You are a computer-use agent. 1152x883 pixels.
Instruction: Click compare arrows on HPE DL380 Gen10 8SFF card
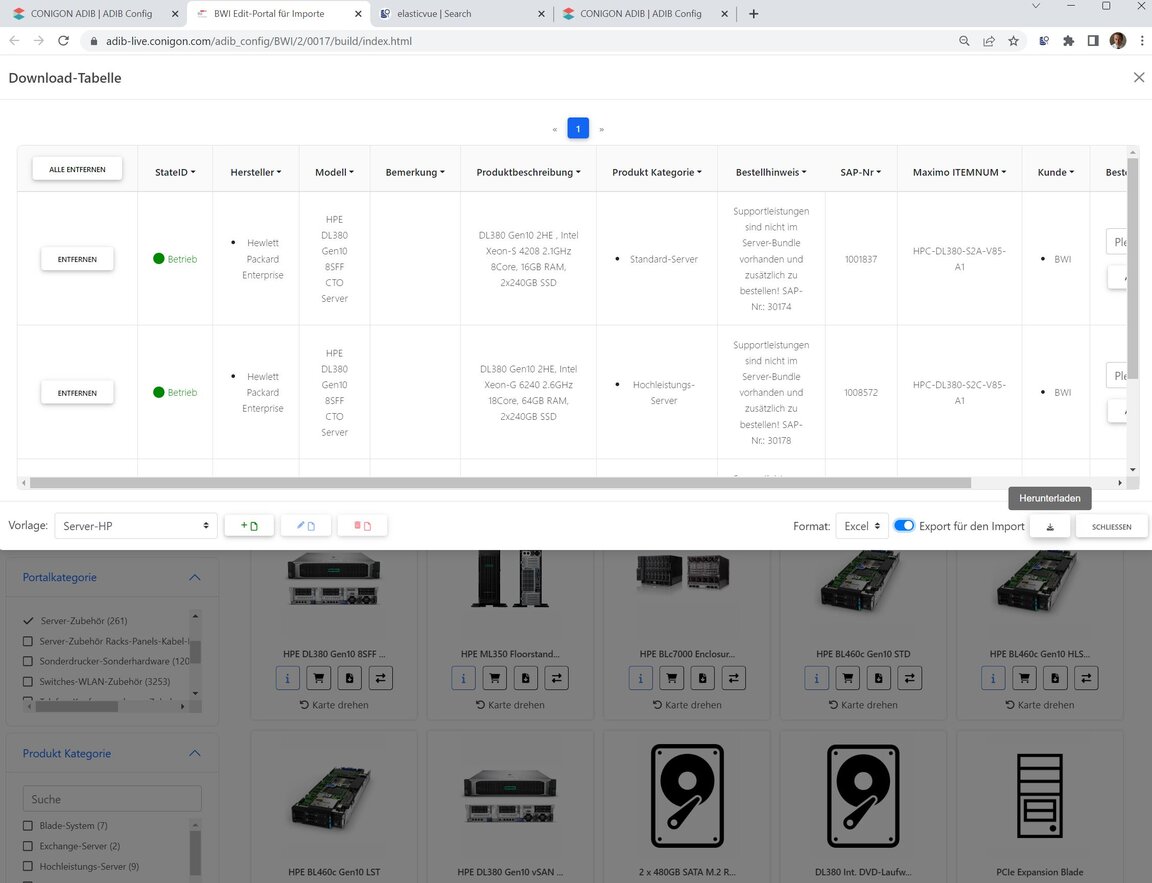click(381, 678)
